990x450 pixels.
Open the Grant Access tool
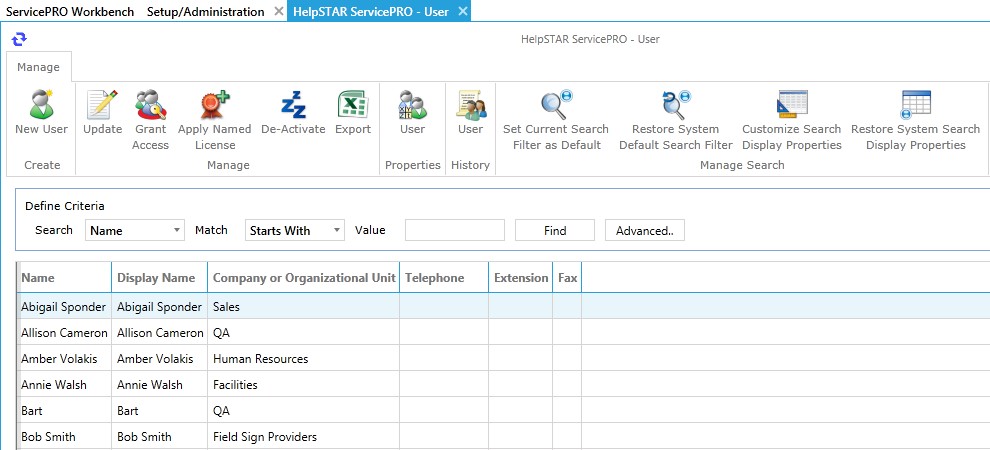(x=150, y=105)
